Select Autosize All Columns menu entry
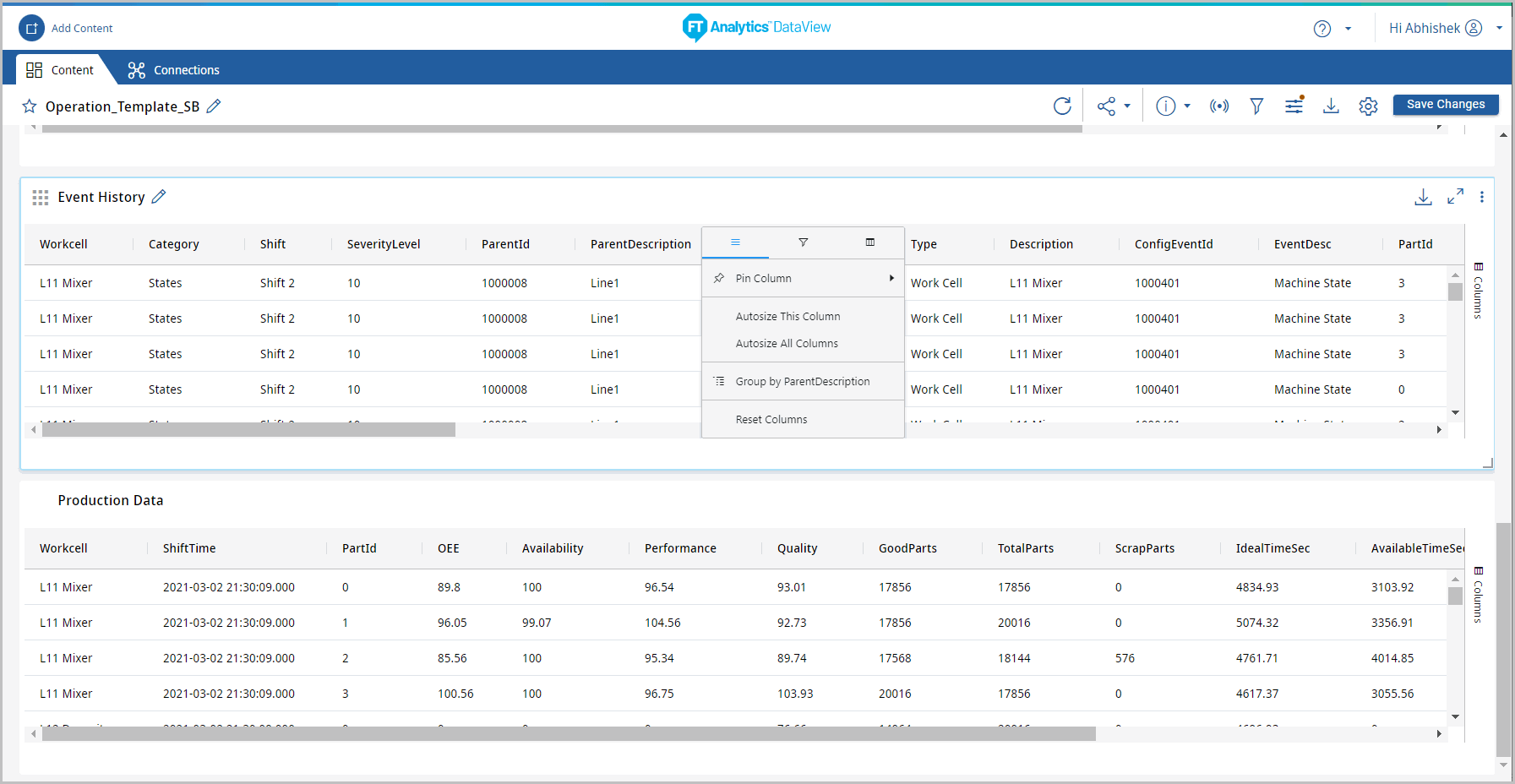 [x=787, y=344]
